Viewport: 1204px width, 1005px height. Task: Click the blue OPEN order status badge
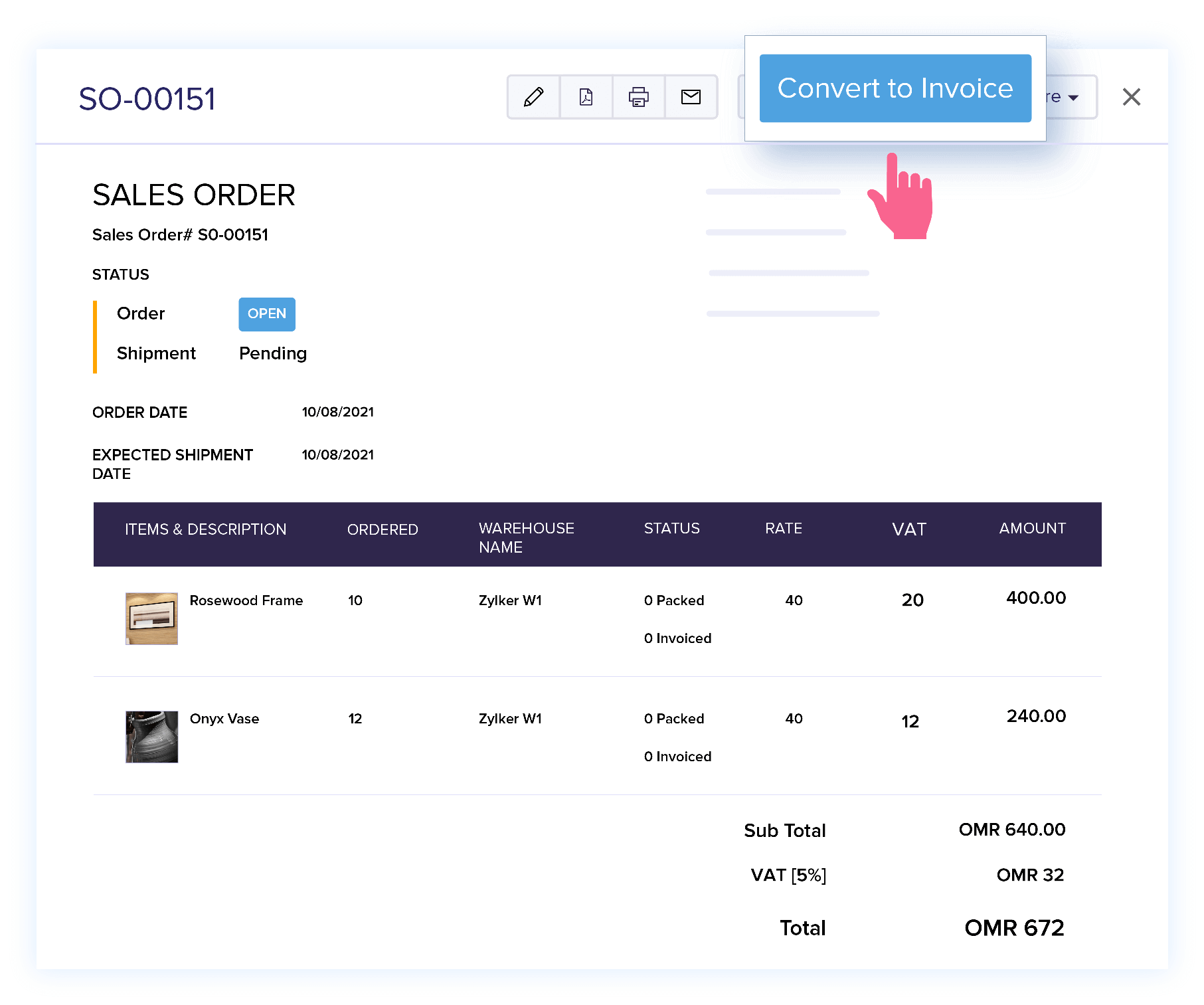(267, 314)
